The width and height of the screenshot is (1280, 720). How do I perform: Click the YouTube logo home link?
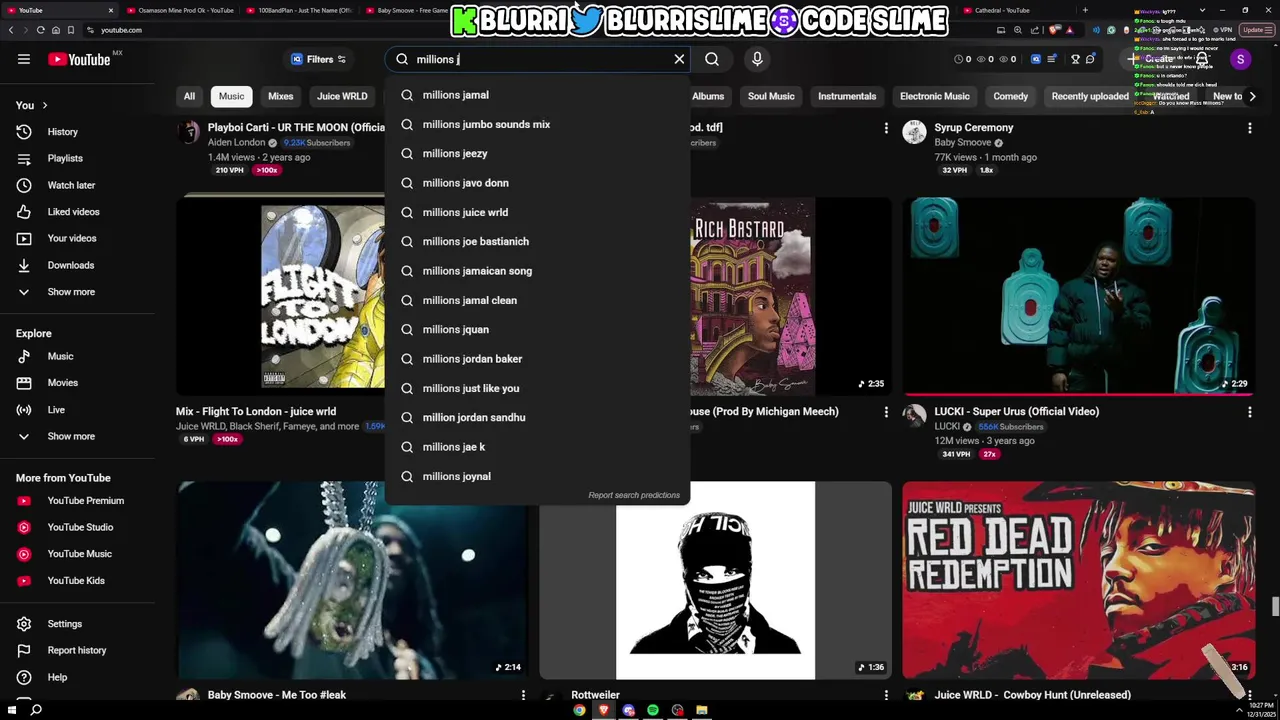click(x=80, y=59)
